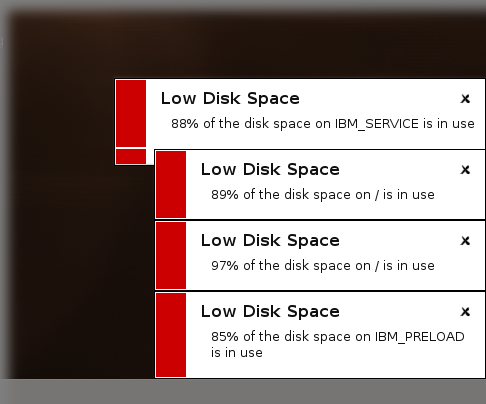Open the 89% of disk space on / message
This screenshot has width=486, height=404.
[323, 195]
